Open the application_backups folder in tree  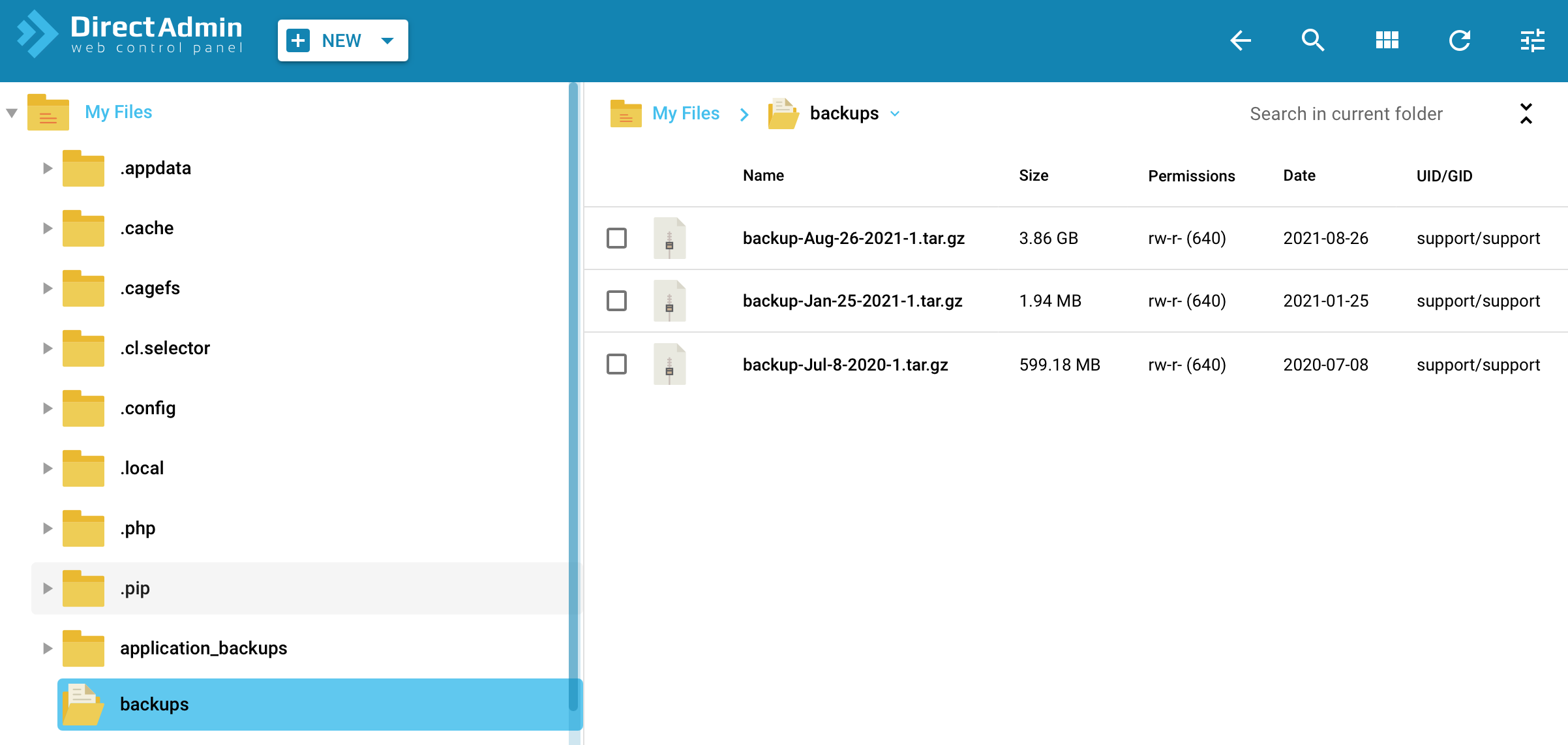(x=204, y=648)
